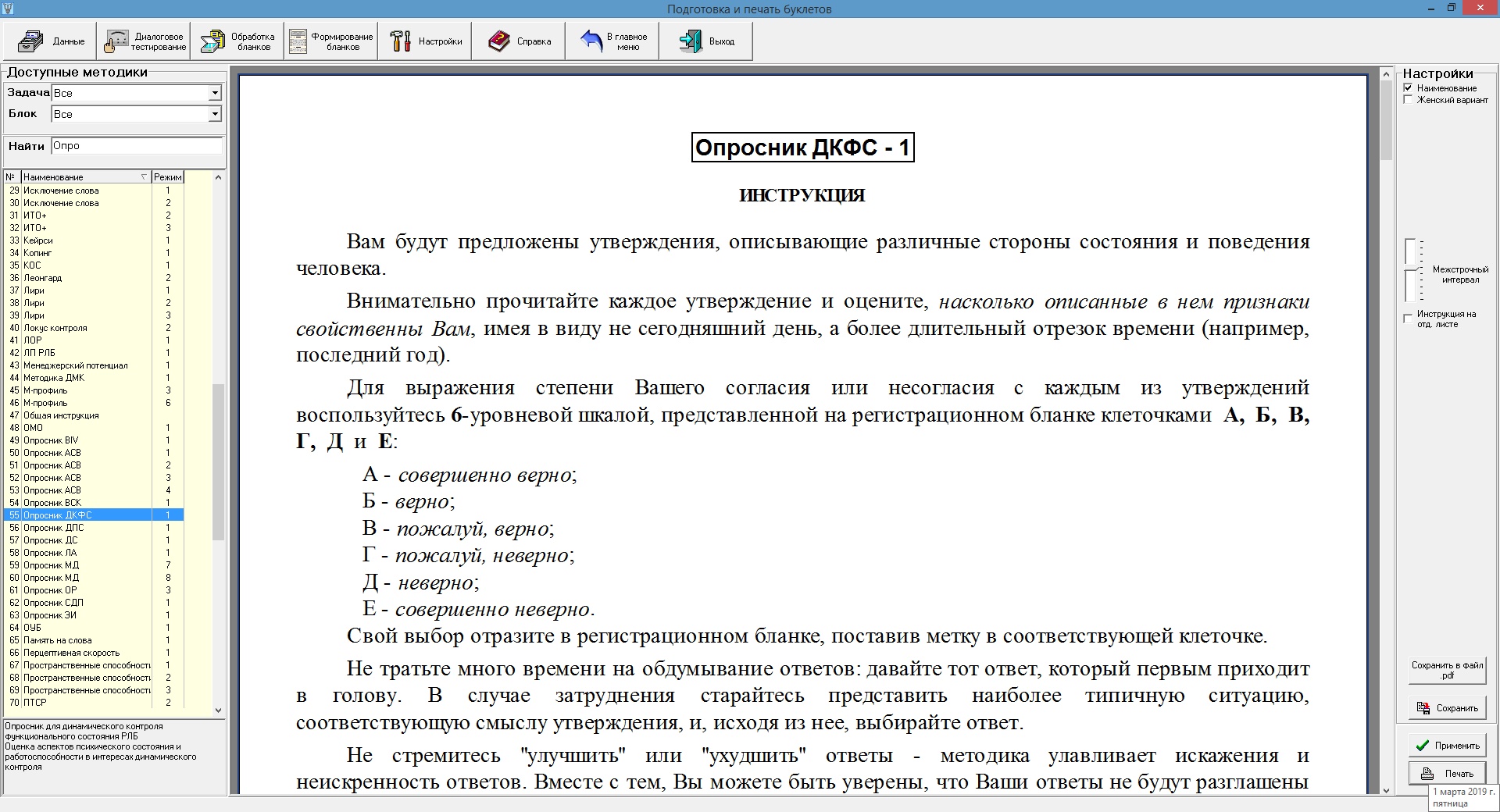
Task: Click into the Найти search field
Action: pos(137,146)
